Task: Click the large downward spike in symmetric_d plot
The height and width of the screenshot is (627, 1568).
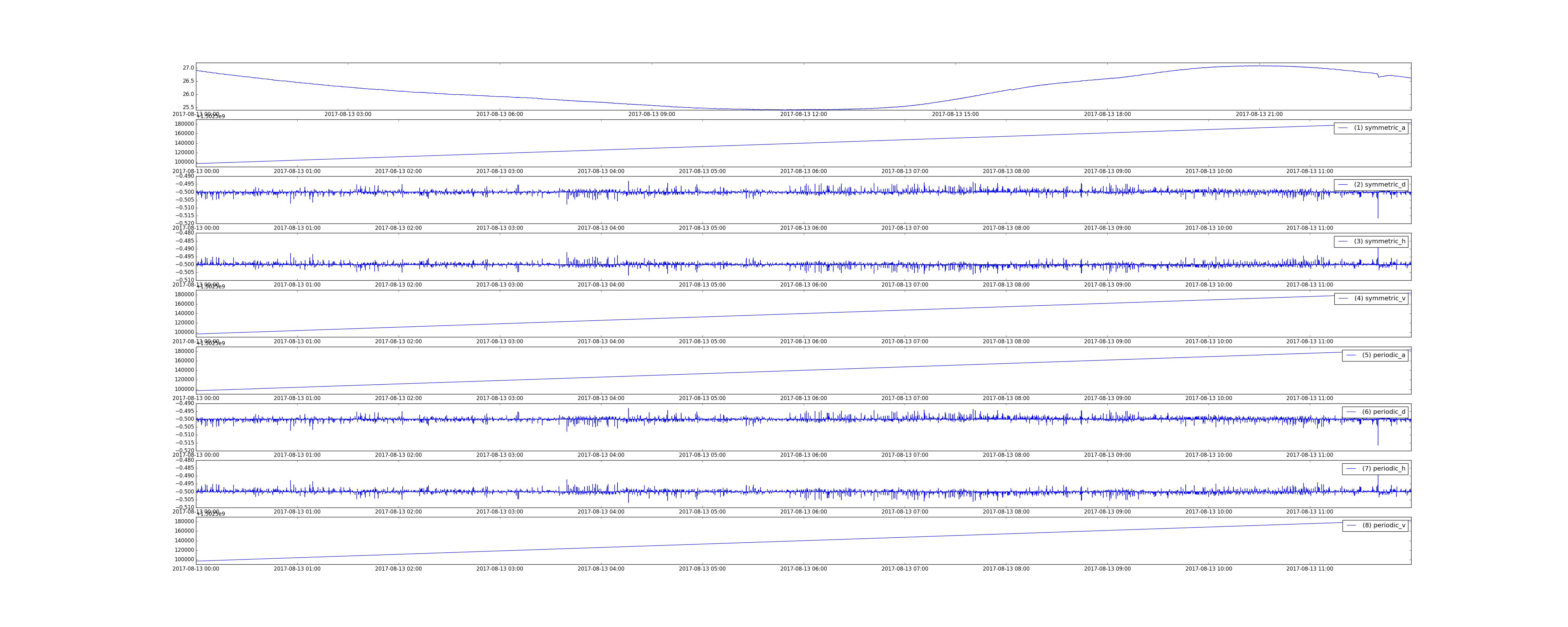Action: click(x=1378, y=210)
